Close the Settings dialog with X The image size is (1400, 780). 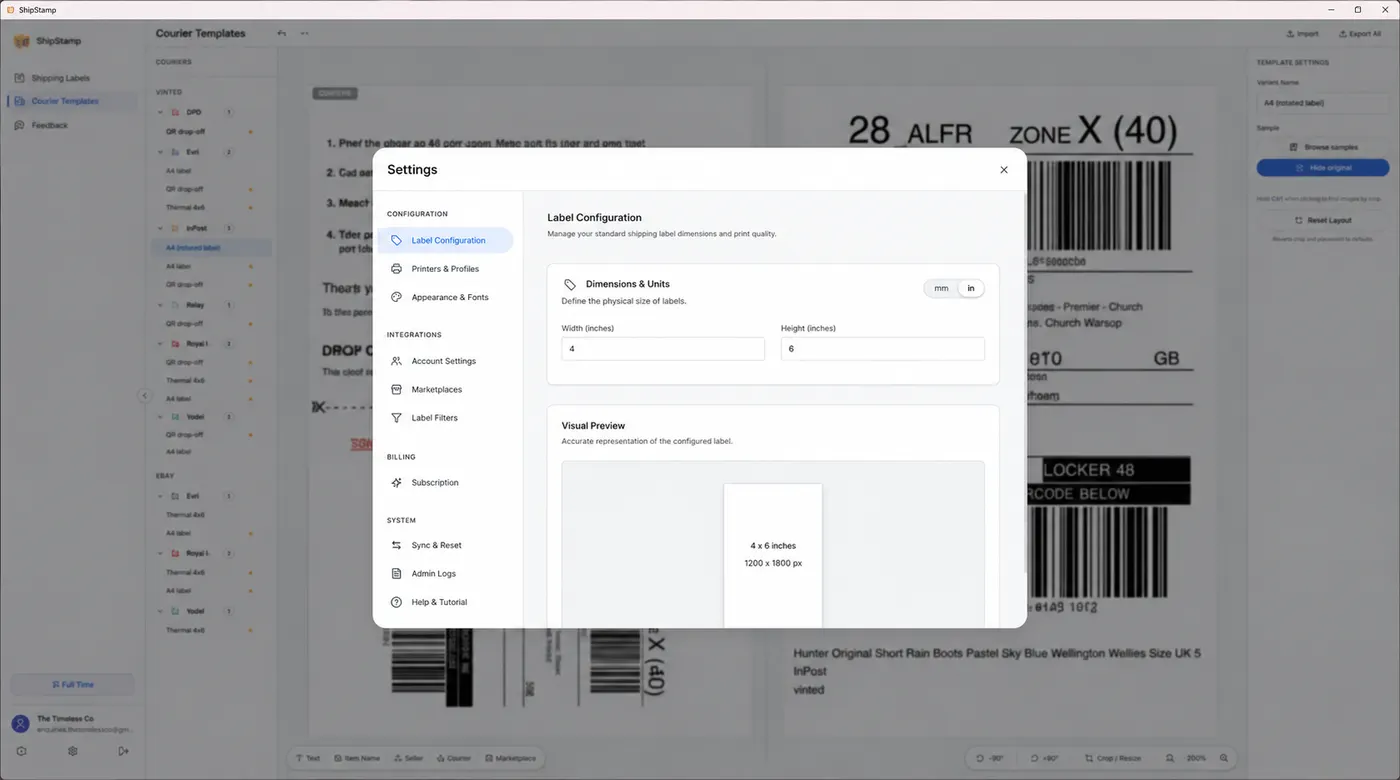click(x=1004, y=170)
